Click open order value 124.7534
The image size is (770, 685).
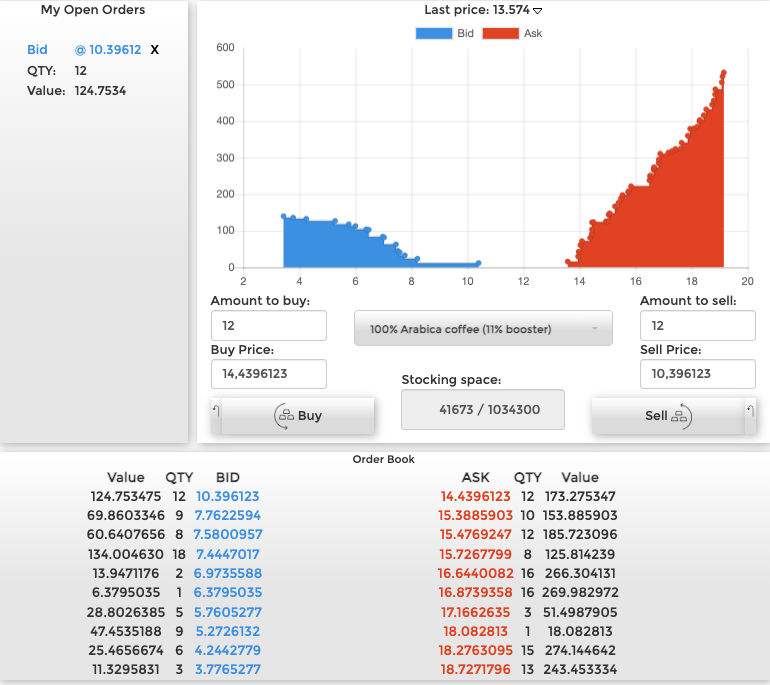coord(100,91)
